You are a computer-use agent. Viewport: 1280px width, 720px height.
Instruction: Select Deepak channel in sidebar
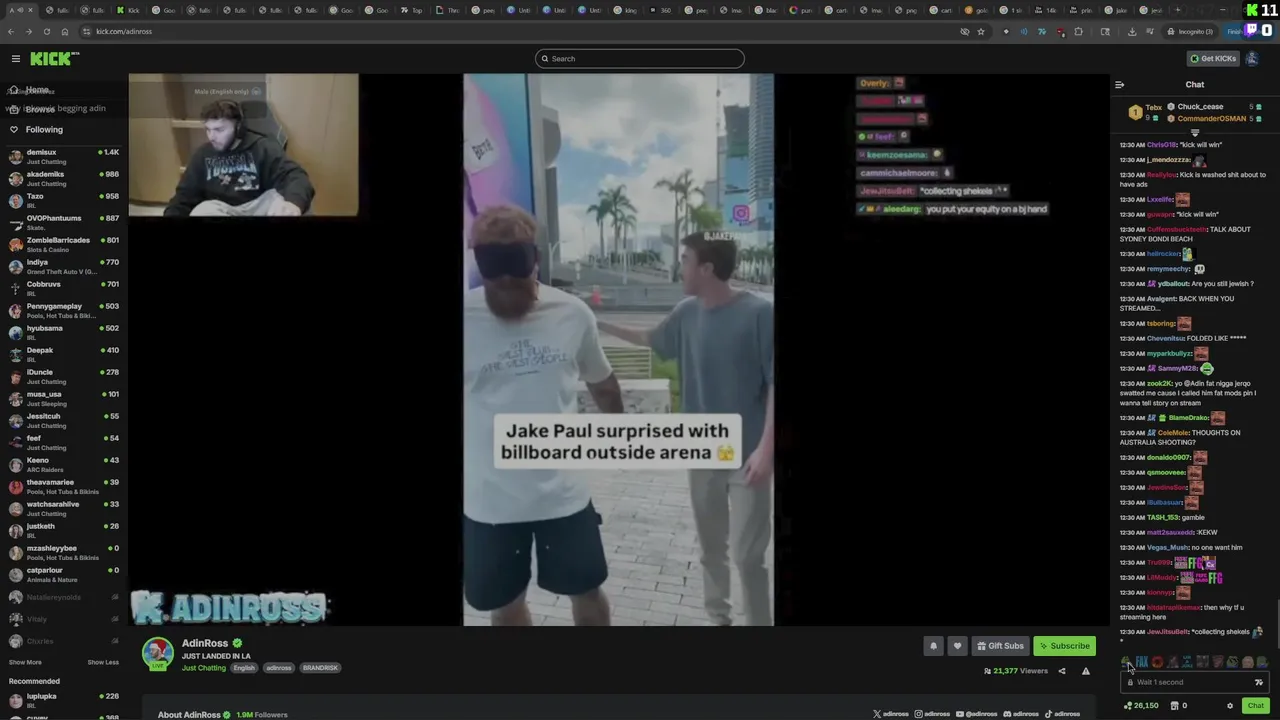pos(62,355)
